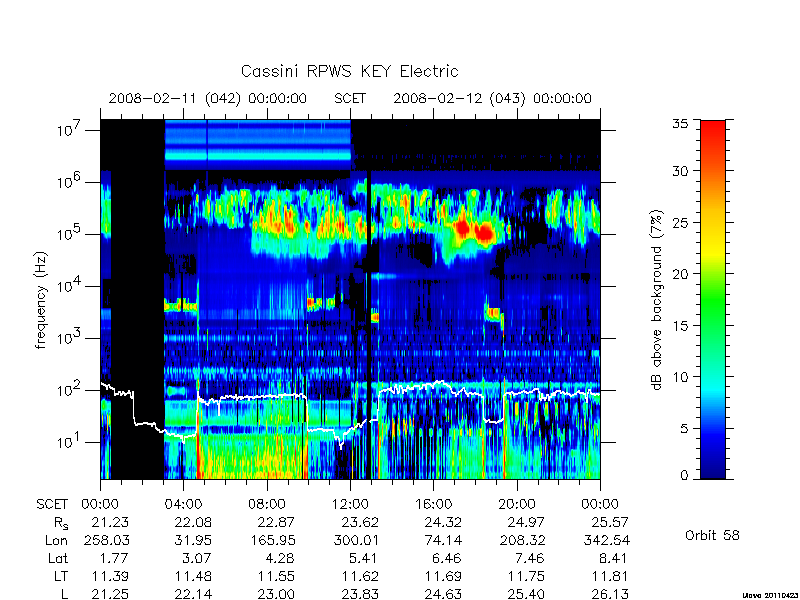Click the L value '23.00'
Screen dimensions: 800x600
pyautogui.click(x=277, y=594)
